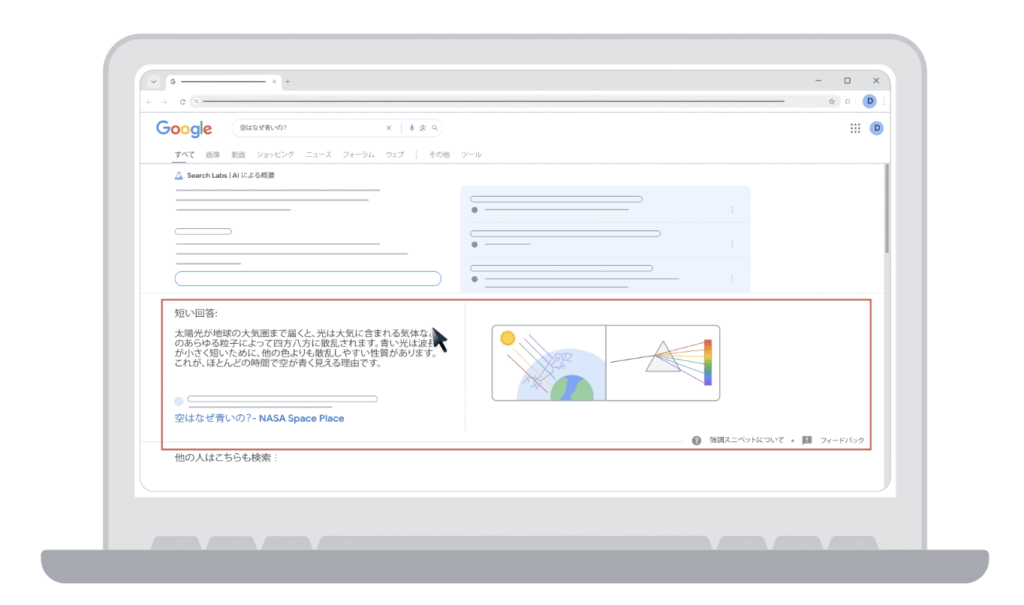The height and width of the screenshot is (605, 1024).
Task: Click the sky and prism illustration thumbnail
Action: [x=605, y=363]
